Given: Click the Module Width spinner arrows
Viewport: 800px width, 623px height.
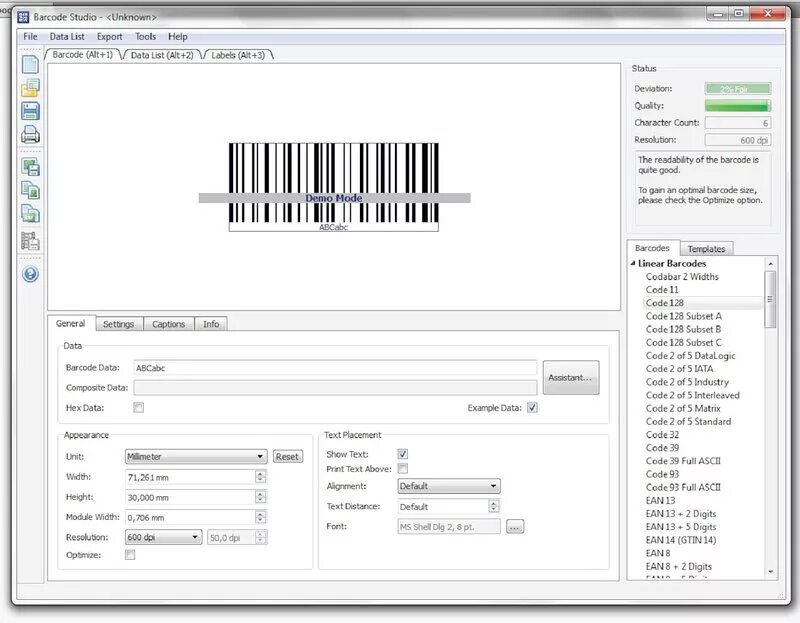Looking at the screenshot, I should point(261,517).
